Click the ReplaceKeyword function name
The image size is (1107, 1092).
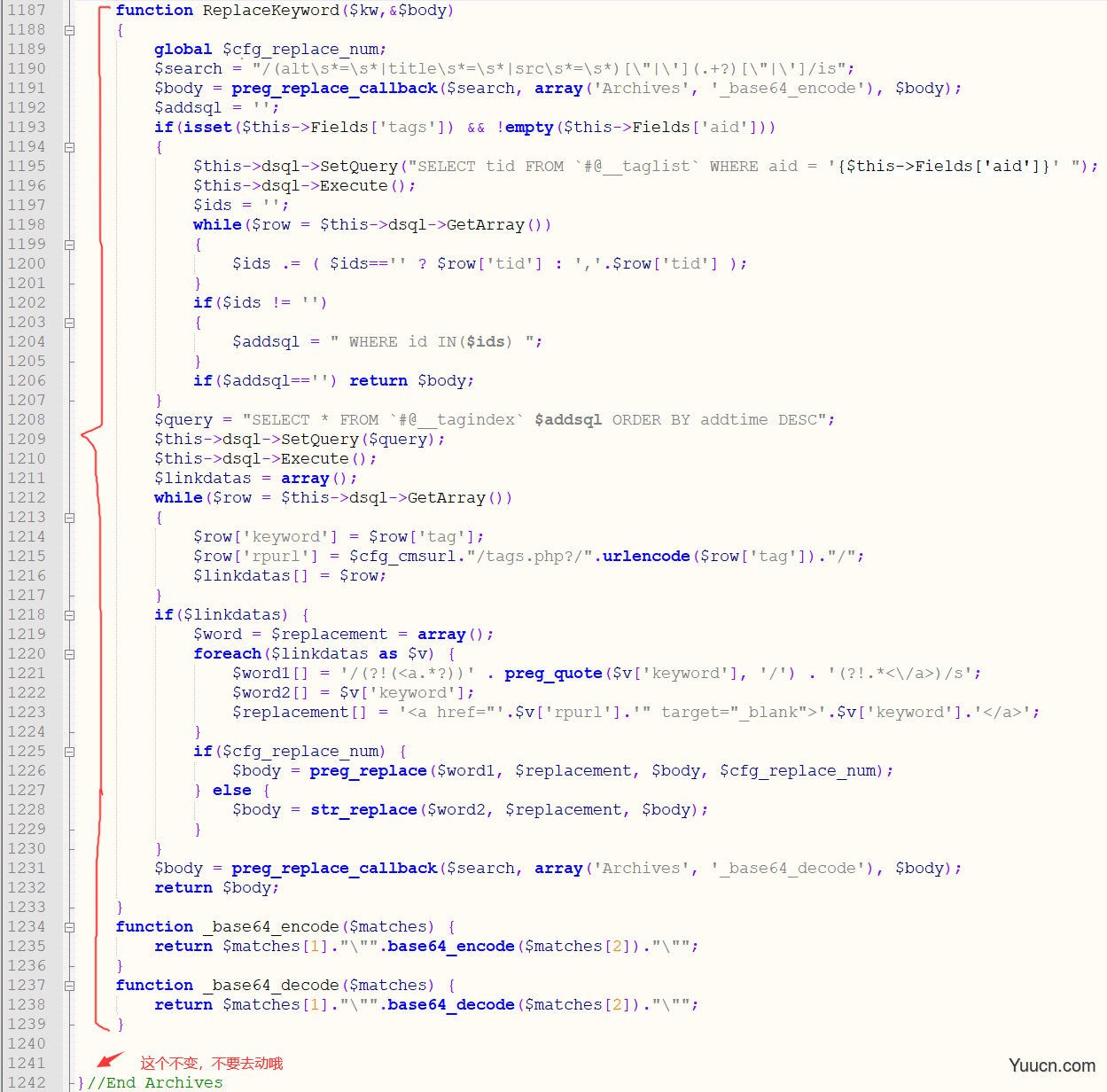click(x=270, y=11)
